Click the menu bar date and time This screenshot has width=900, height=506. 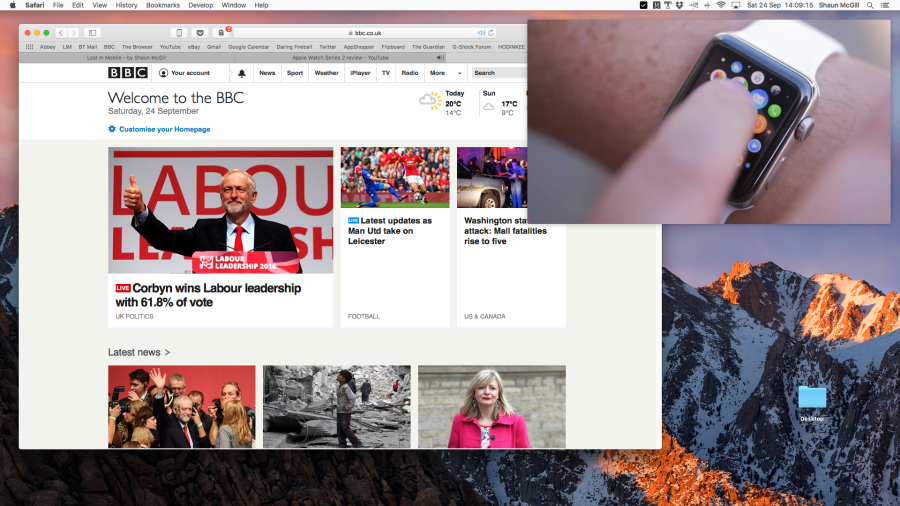point(779,5)
